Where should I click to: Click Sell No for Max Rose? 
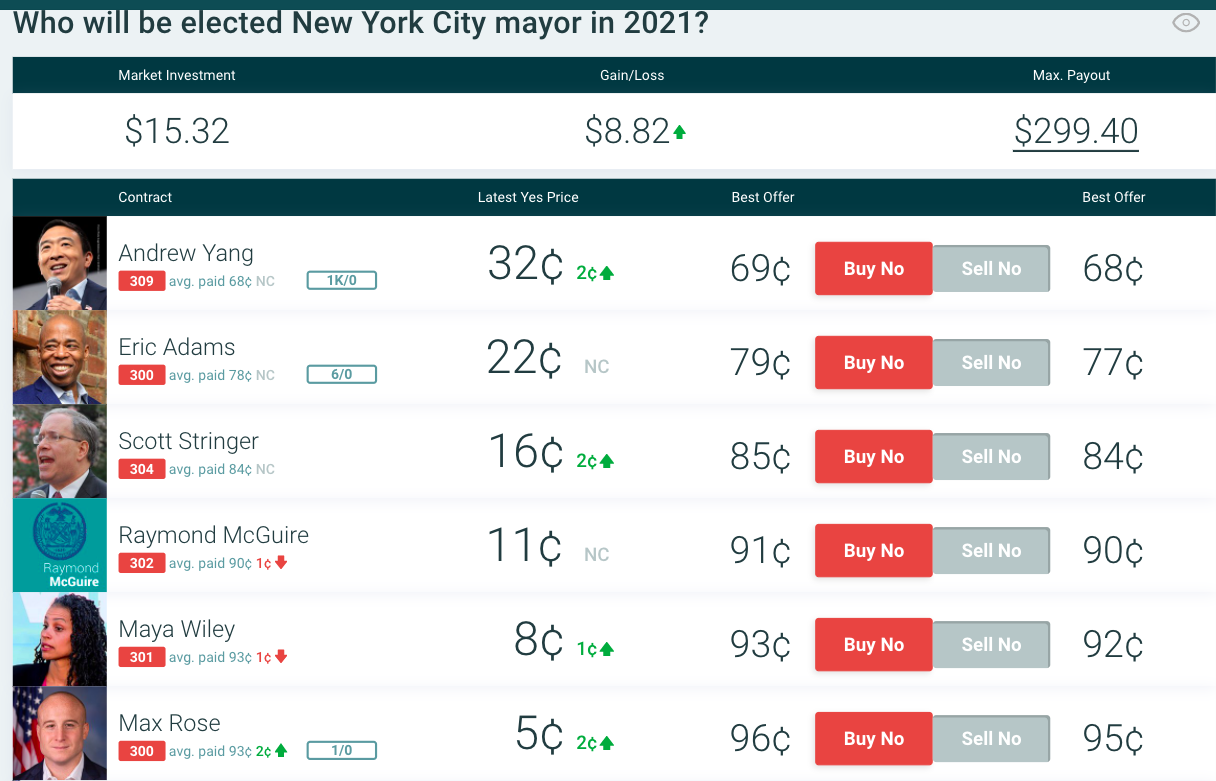click(x=991, y=739)
